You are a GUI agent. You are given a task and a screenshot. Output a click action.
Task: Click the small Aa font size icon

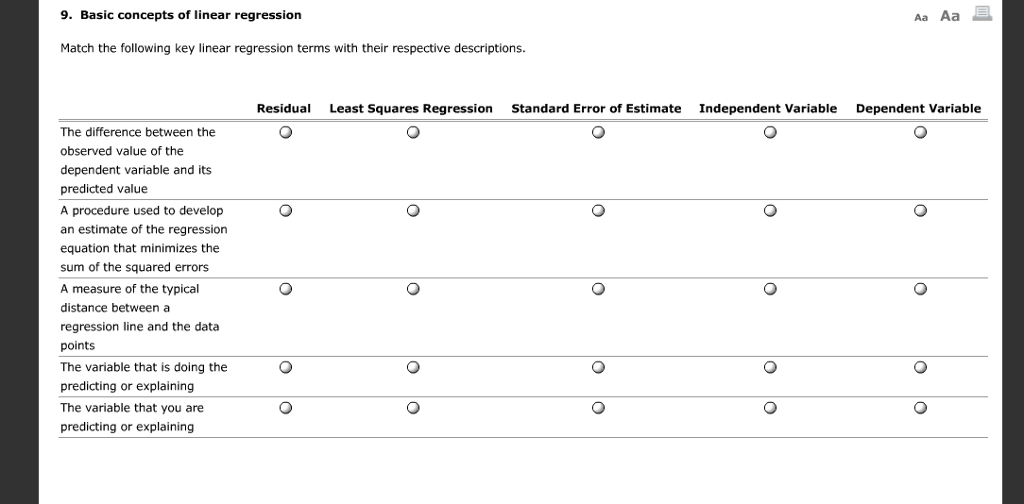pos(921,18)
